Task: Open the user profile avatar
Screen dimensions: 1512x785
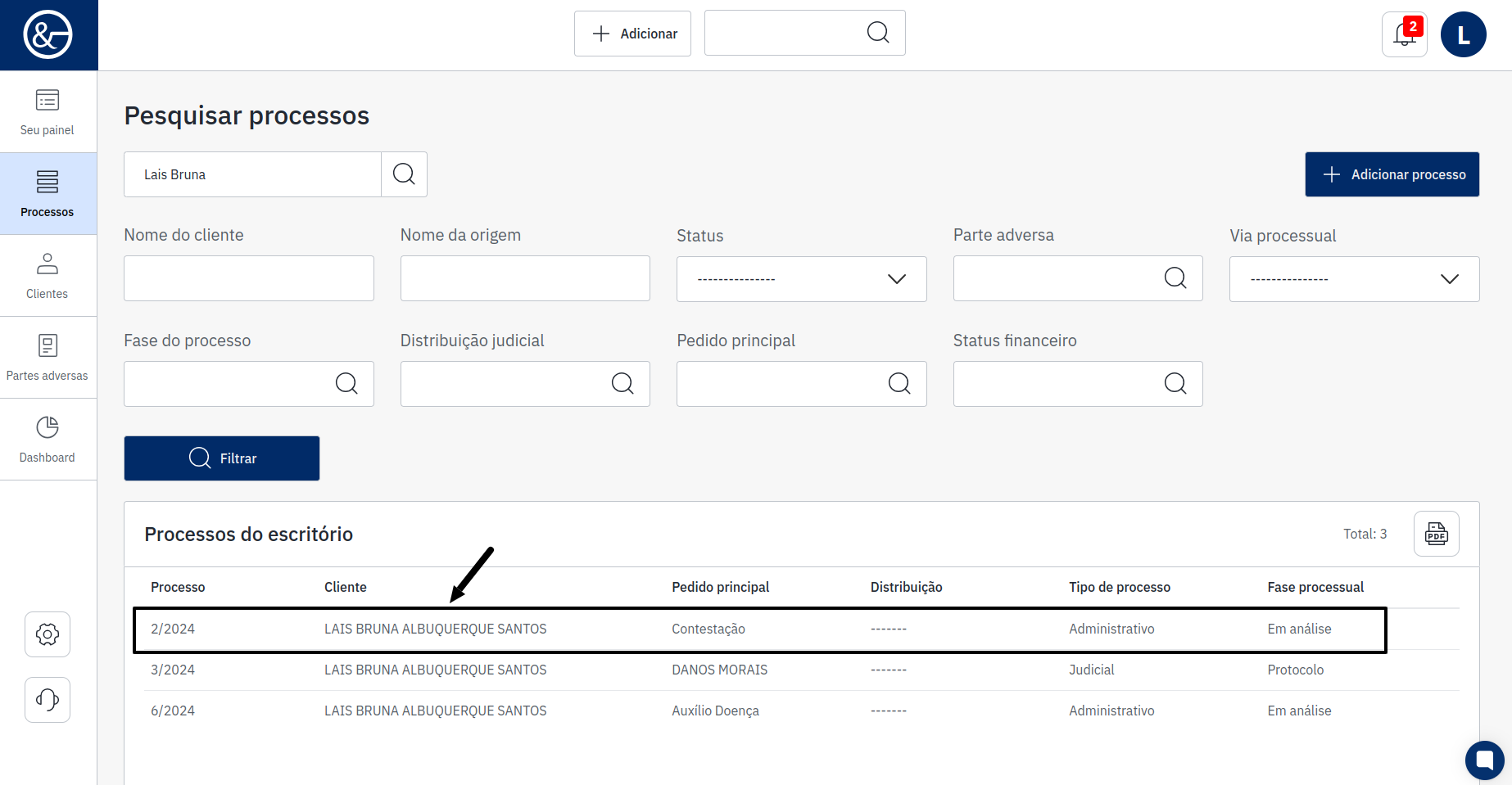Action: (x=1463, y=34)
